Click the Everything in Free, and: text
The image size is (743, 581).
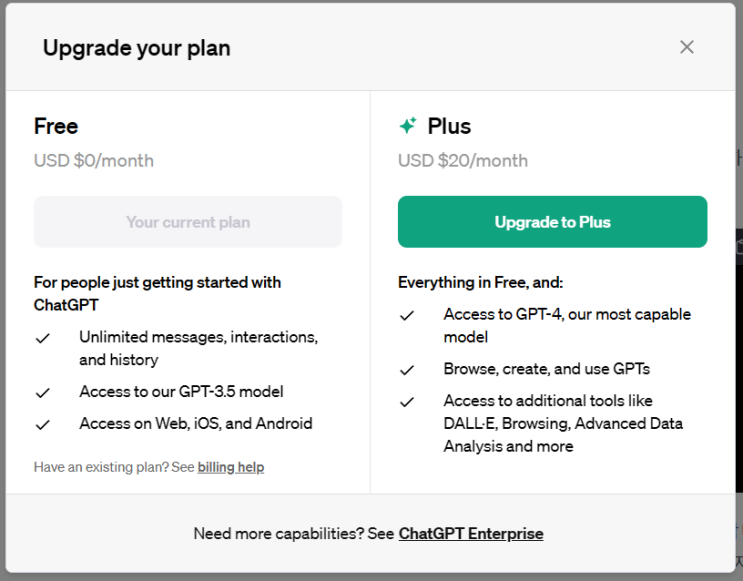[x=481, y=283]
